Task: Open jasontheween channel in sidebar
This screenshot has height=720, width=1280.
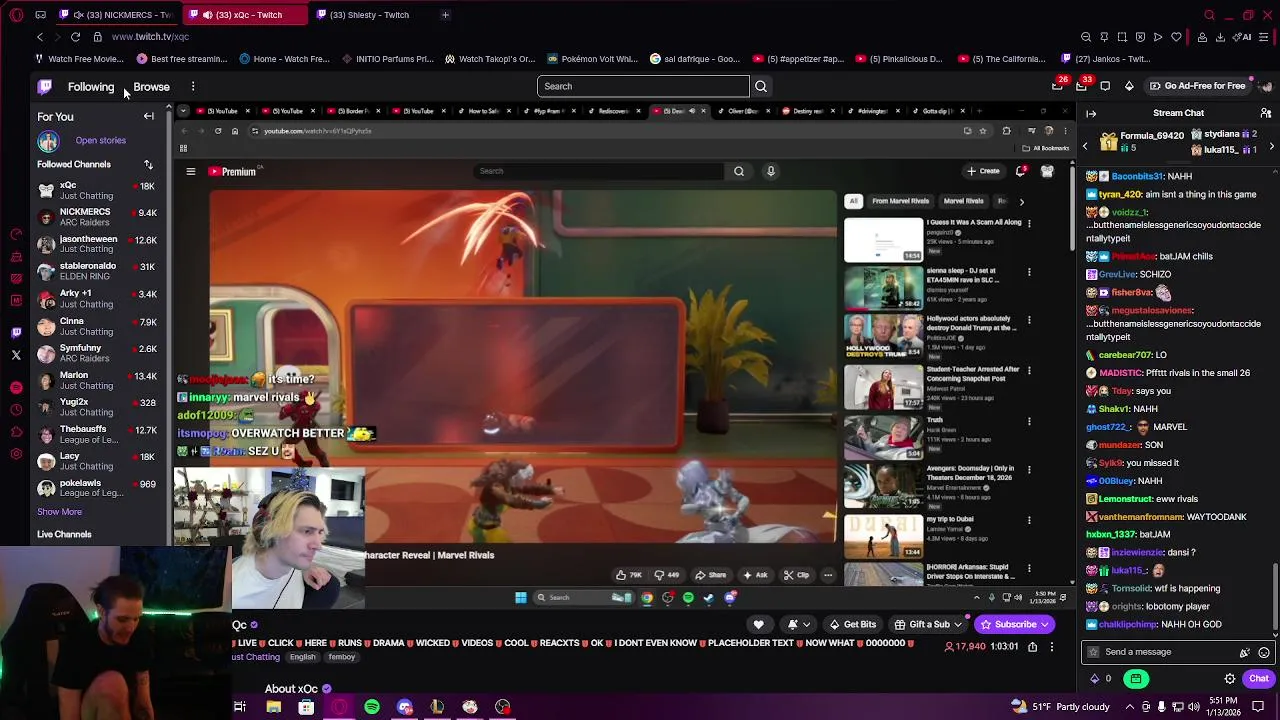Action: 97,244
